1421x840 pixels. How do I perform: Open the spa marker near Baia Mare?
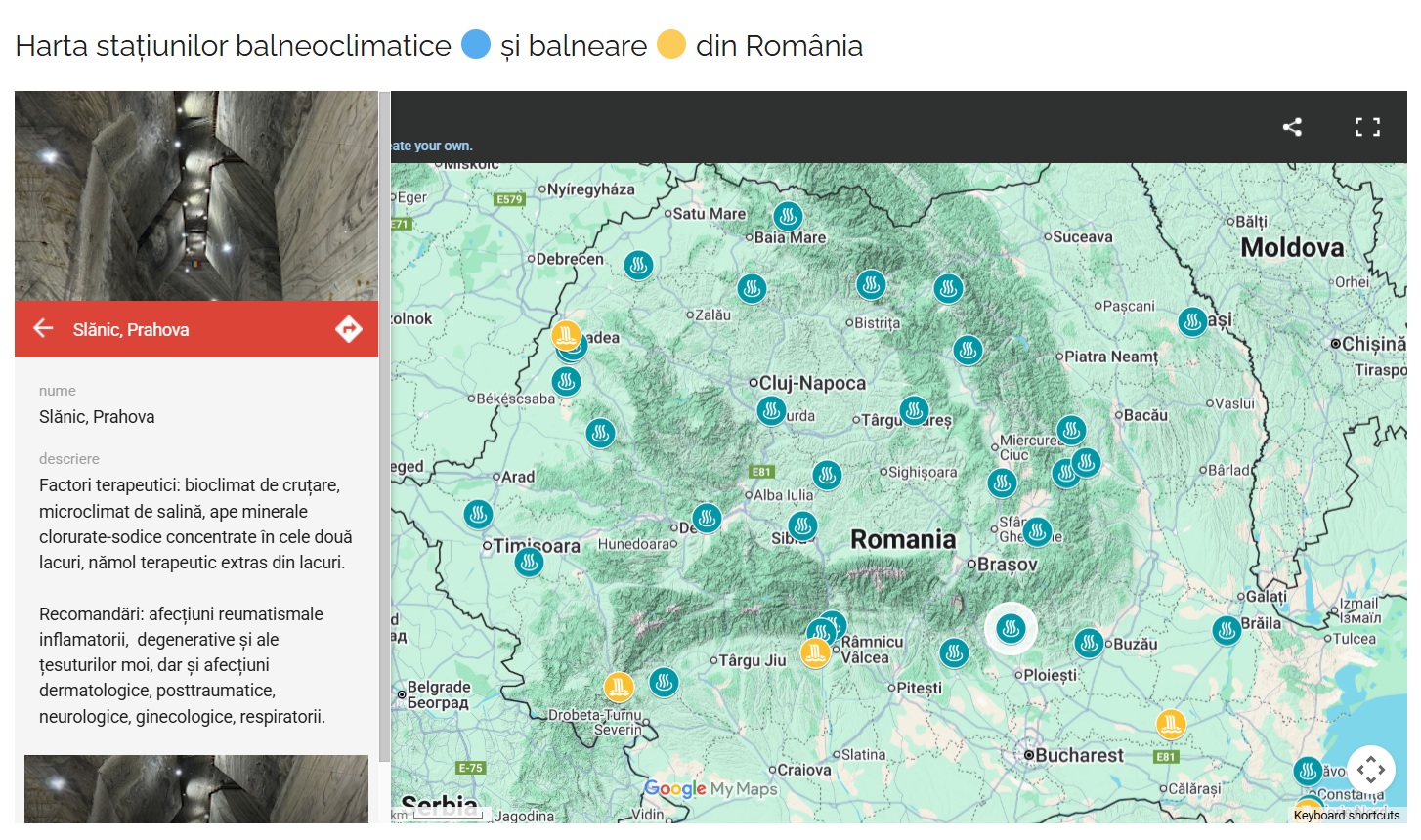point(788,216)
